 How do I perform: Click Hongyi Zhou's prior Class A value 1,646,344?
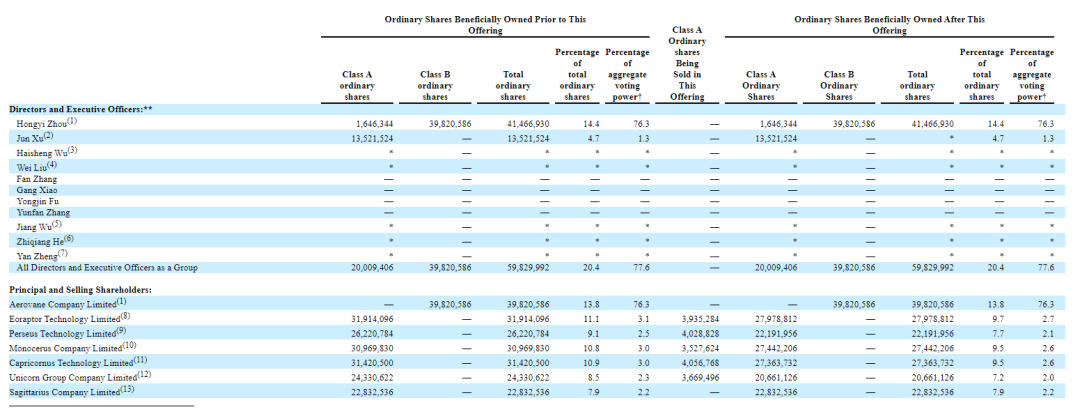375,124
